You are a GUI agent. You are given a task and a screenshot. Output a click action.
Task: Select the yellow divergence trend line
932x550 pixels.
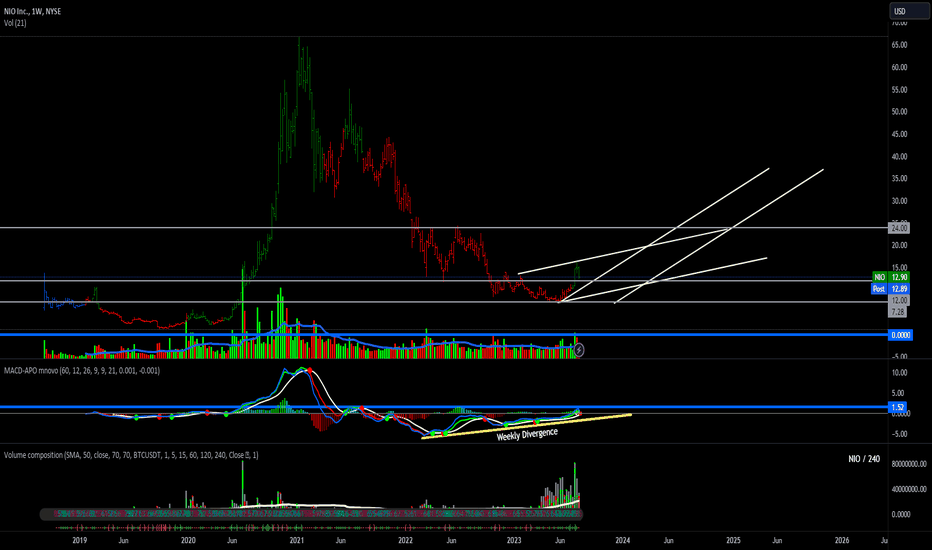[x=526, y=426]
